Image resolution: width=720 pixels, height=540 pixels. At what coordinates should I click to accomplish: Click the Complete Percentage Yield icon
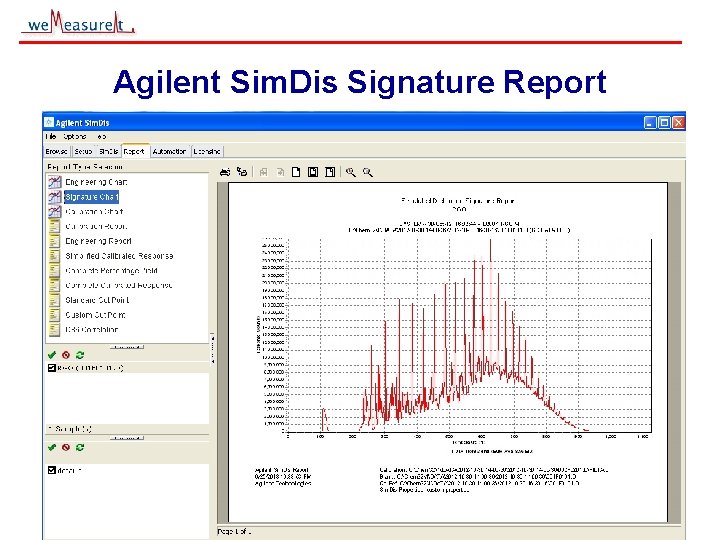tap(55, 270)
